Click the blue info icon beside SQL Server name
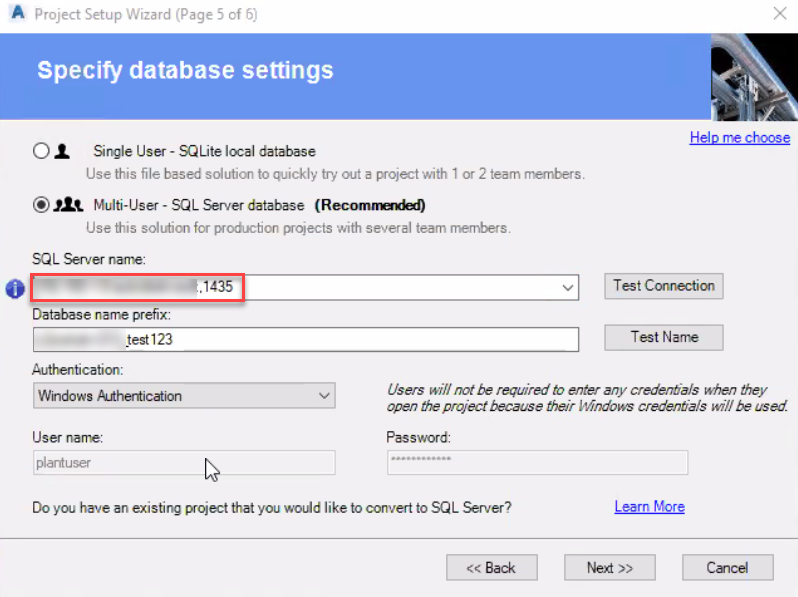Viewport: 798px width, 597px height. click(15, 289)
